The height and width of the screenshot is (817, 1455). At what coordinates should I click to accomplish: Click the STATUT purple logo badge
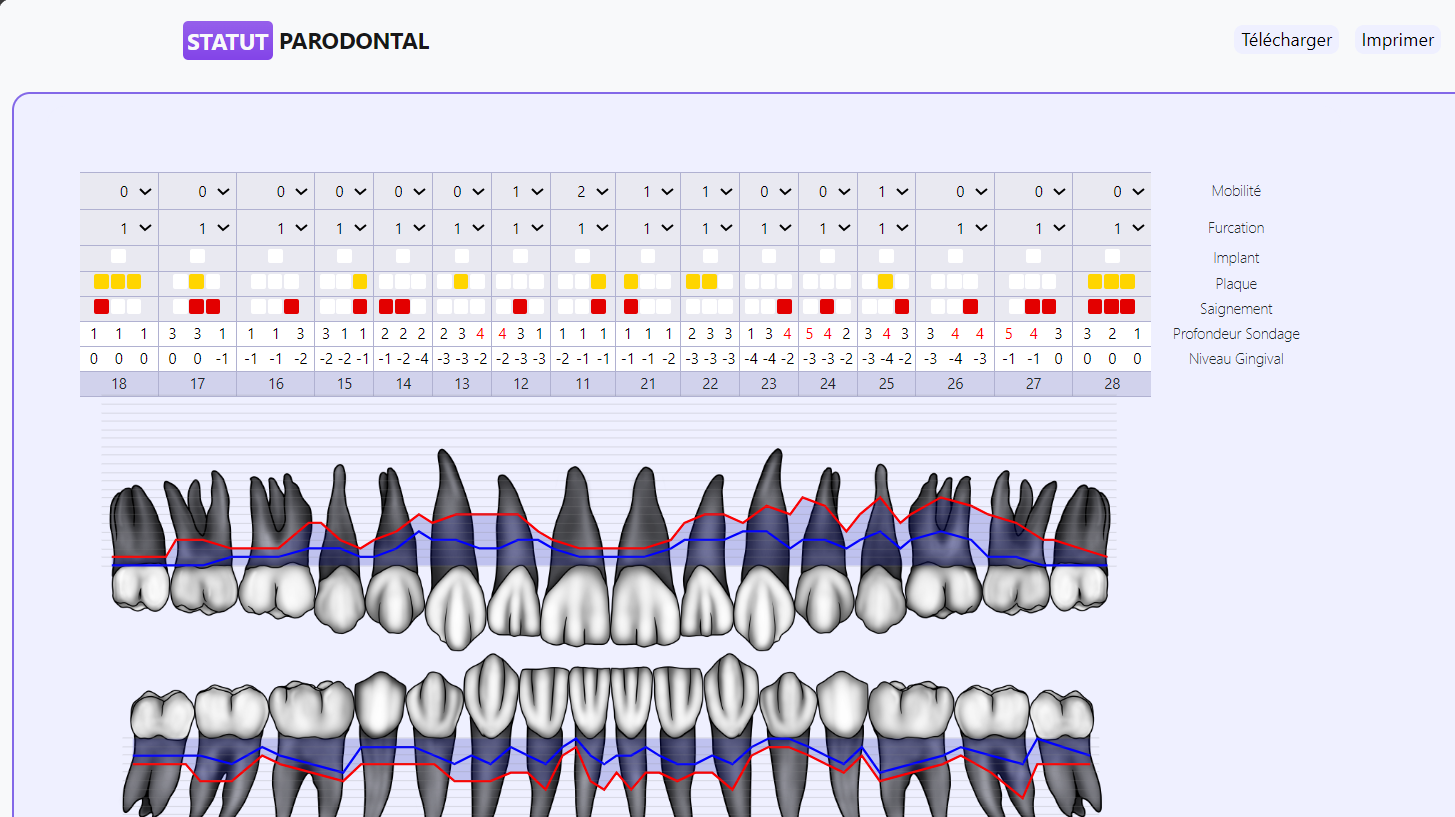228,41
